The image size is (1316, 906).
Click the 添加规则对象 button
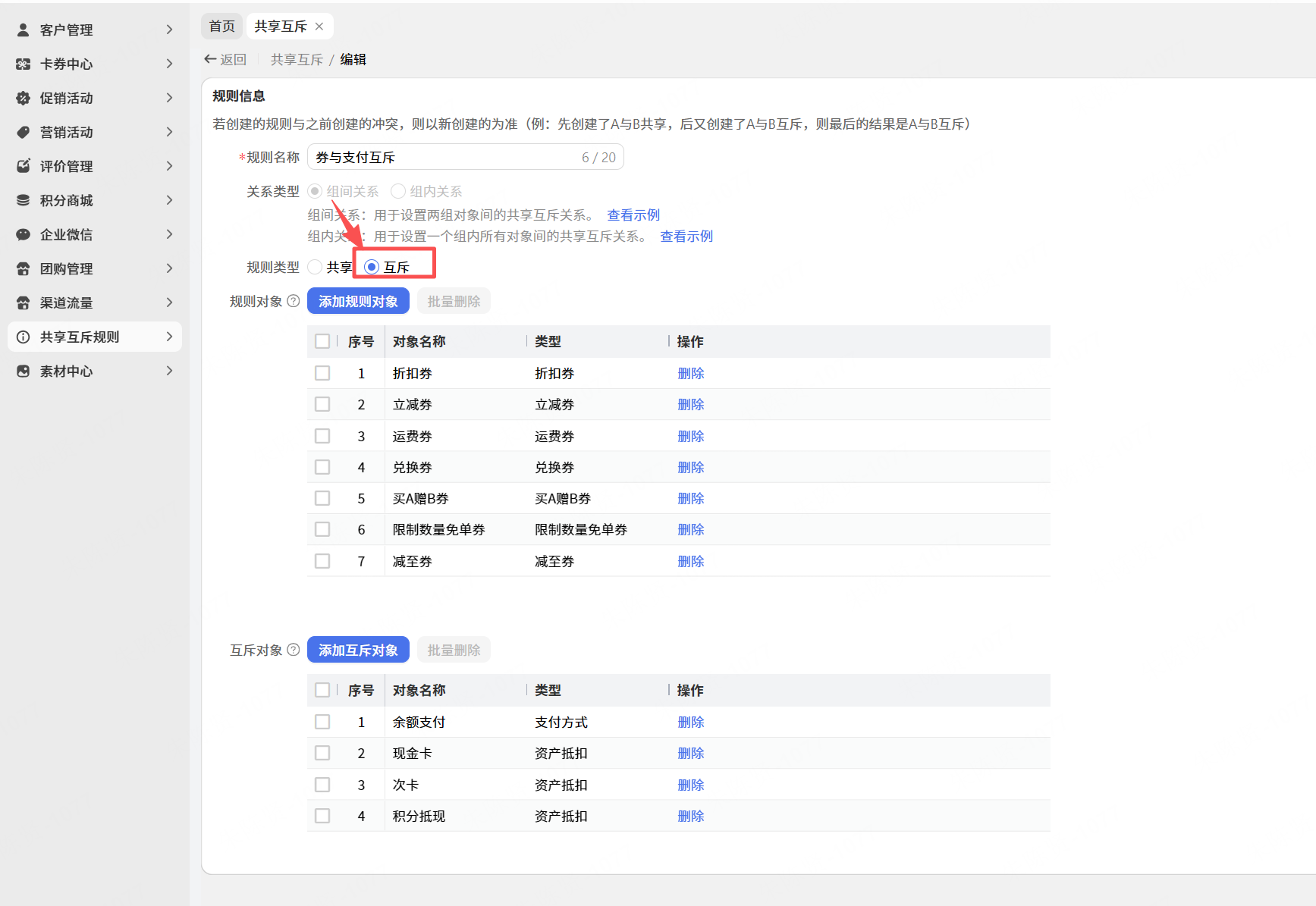(x=358, y=301)
